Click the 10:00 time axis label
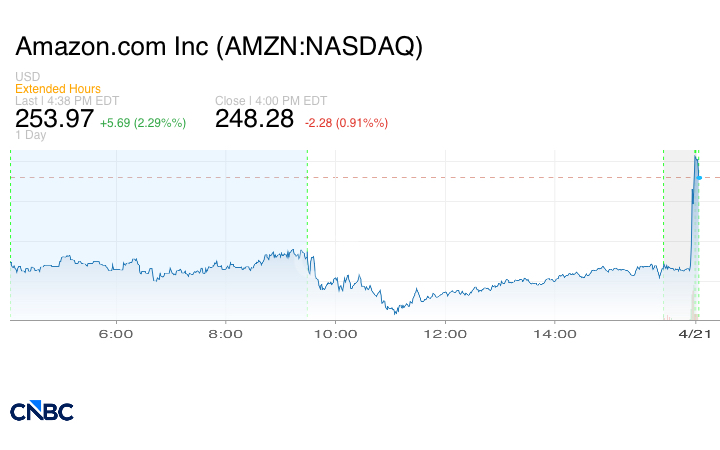The image size is (720, 450). (335, 335)
